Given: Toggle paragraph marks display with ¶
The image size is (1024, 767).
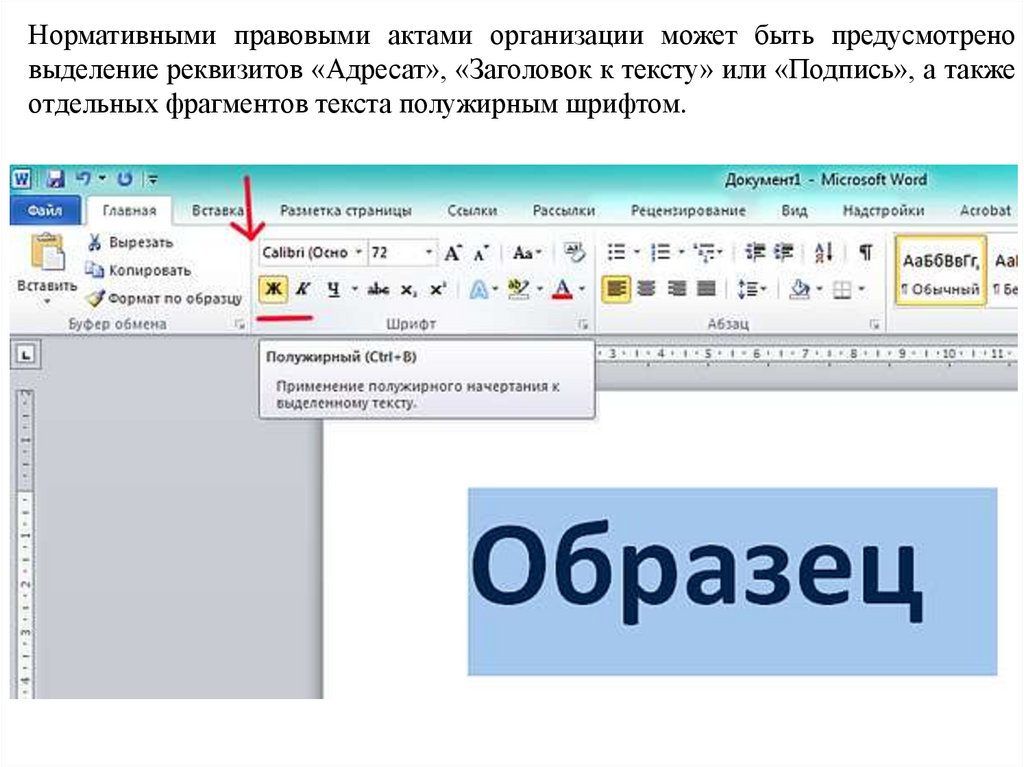Looking at the screenshot, I should click(x=866, y=252).
